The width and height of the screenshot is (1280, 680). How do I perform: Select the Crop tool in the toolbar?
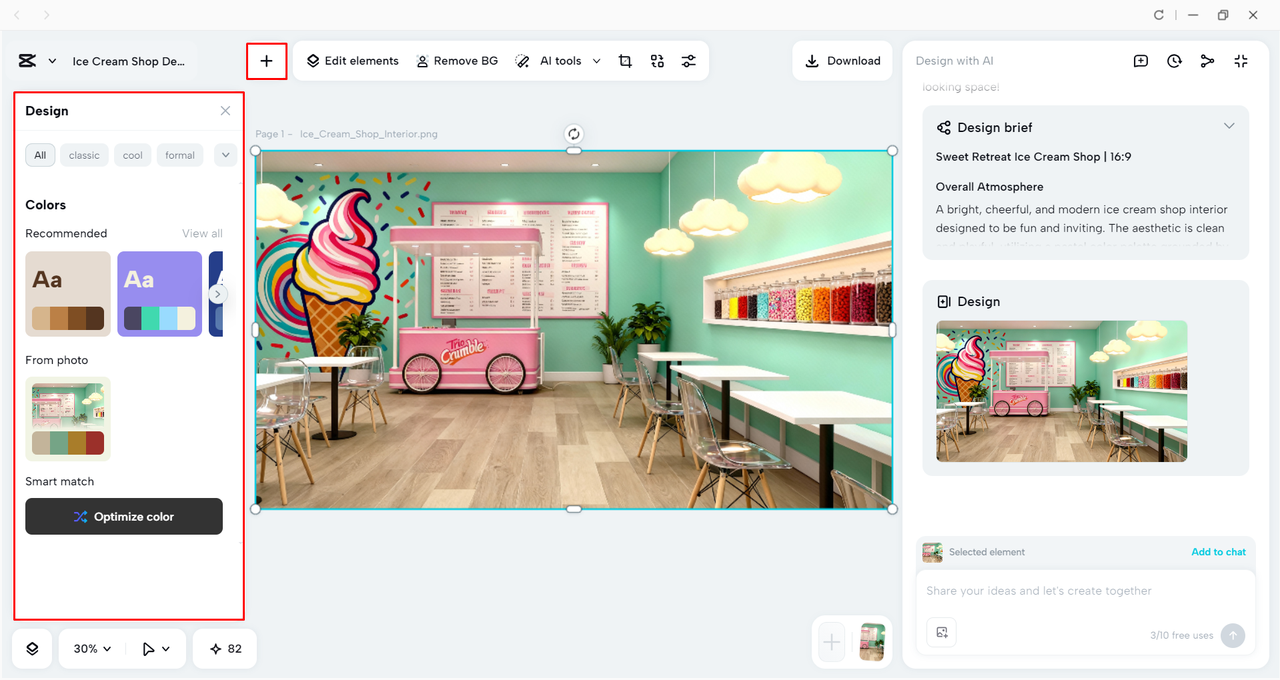[625, 61]
